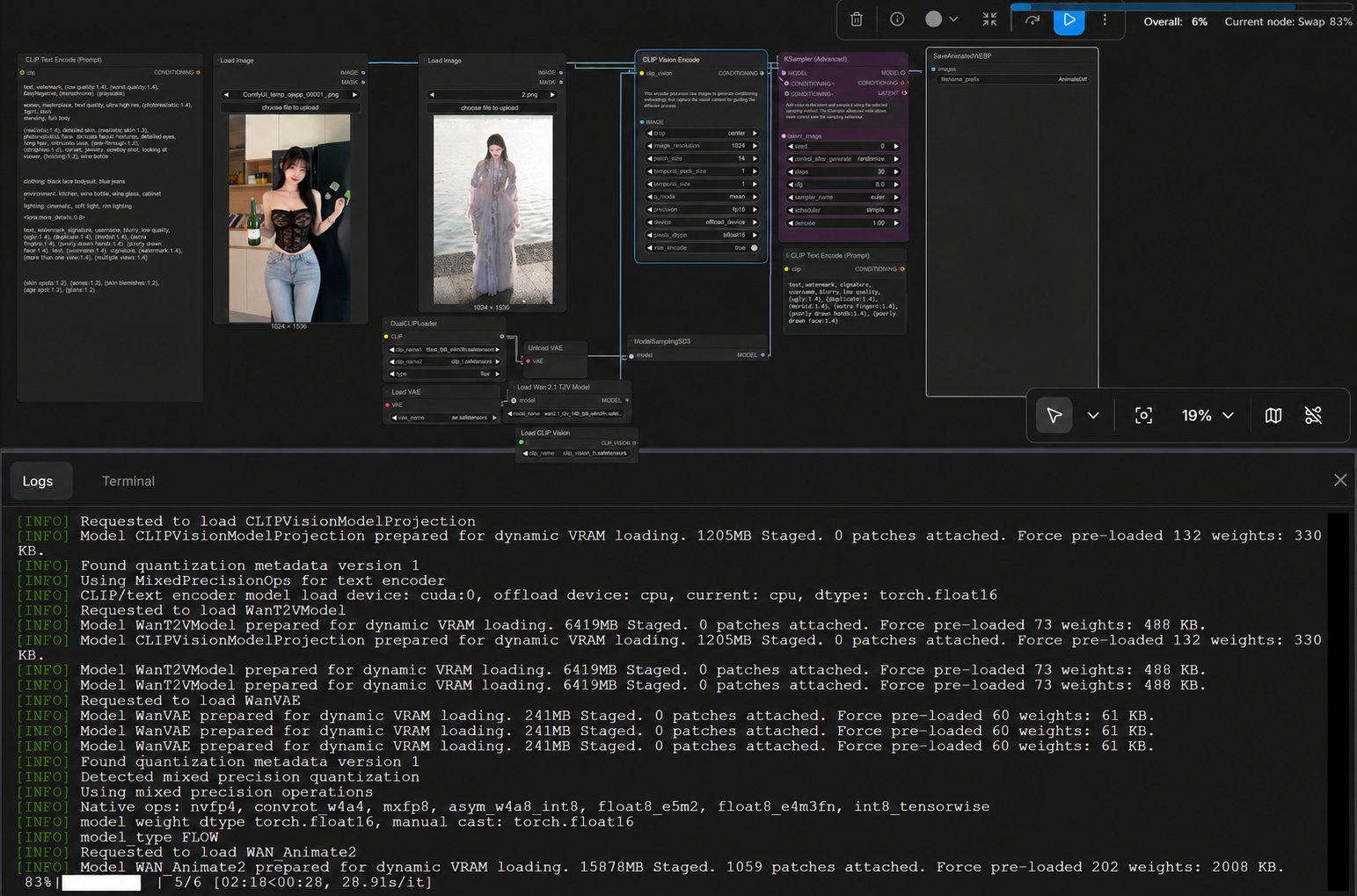Click the ModelSamplingSD3 node title

[x=661, y=341]
